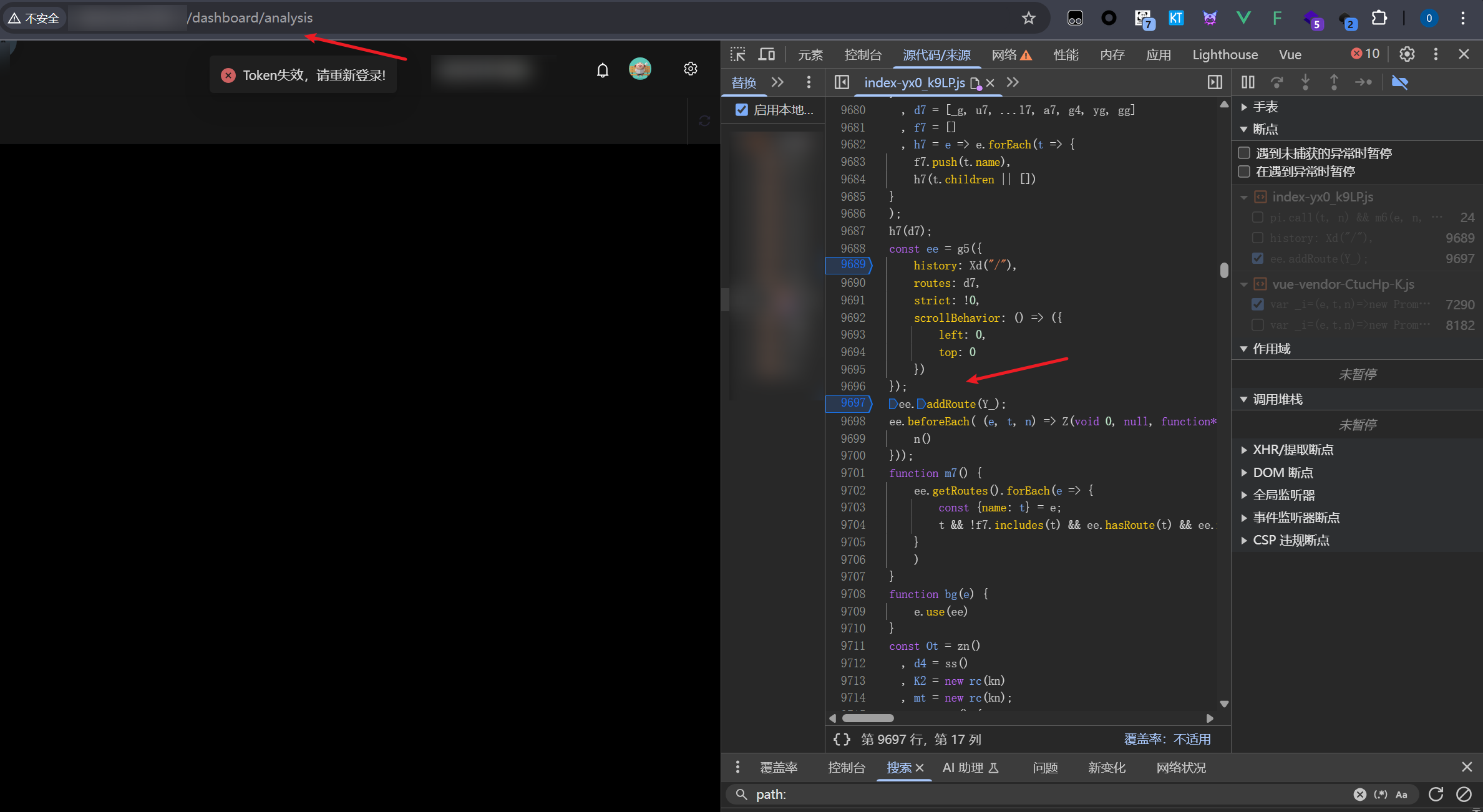This screenshot has width=1483, height=812.
Task: Click the code editor vertical scrollbar thumb
Action: [1223, 271]
